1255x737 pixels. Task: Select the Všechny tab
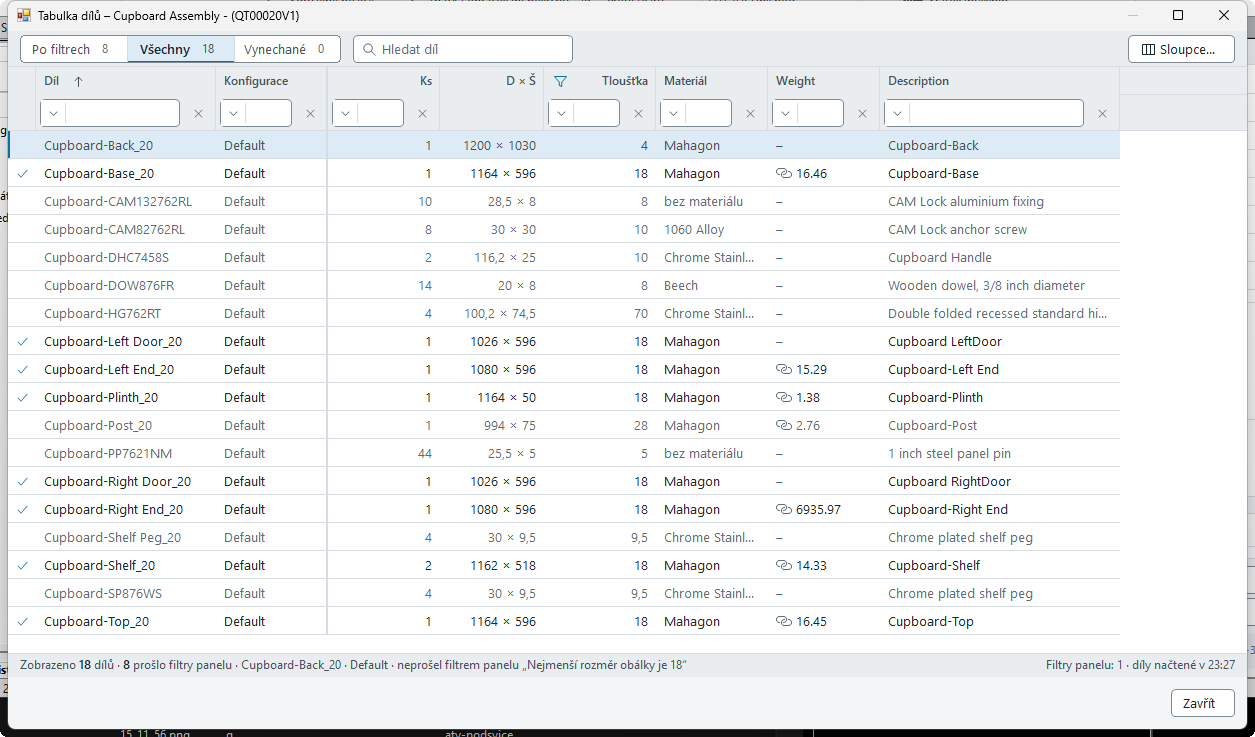pyautogui.click(x=181, y=49)
